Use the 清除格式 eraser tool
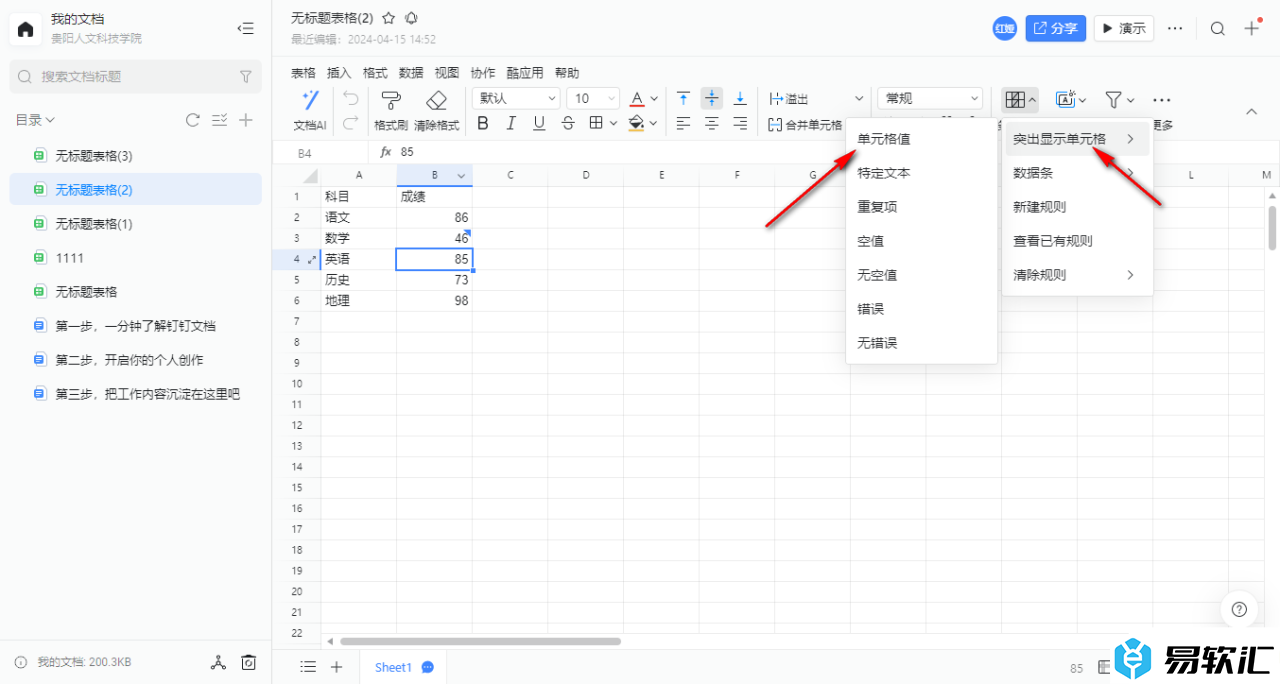1280x684 pixels. point(436,109)
